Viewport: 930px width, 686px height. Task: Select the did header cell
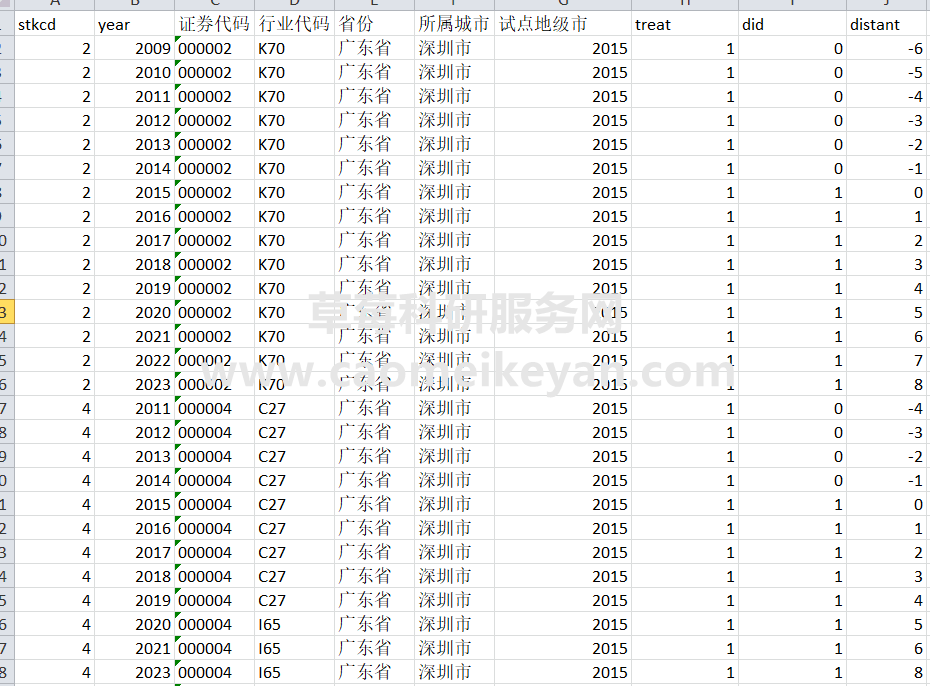(792, 24)
